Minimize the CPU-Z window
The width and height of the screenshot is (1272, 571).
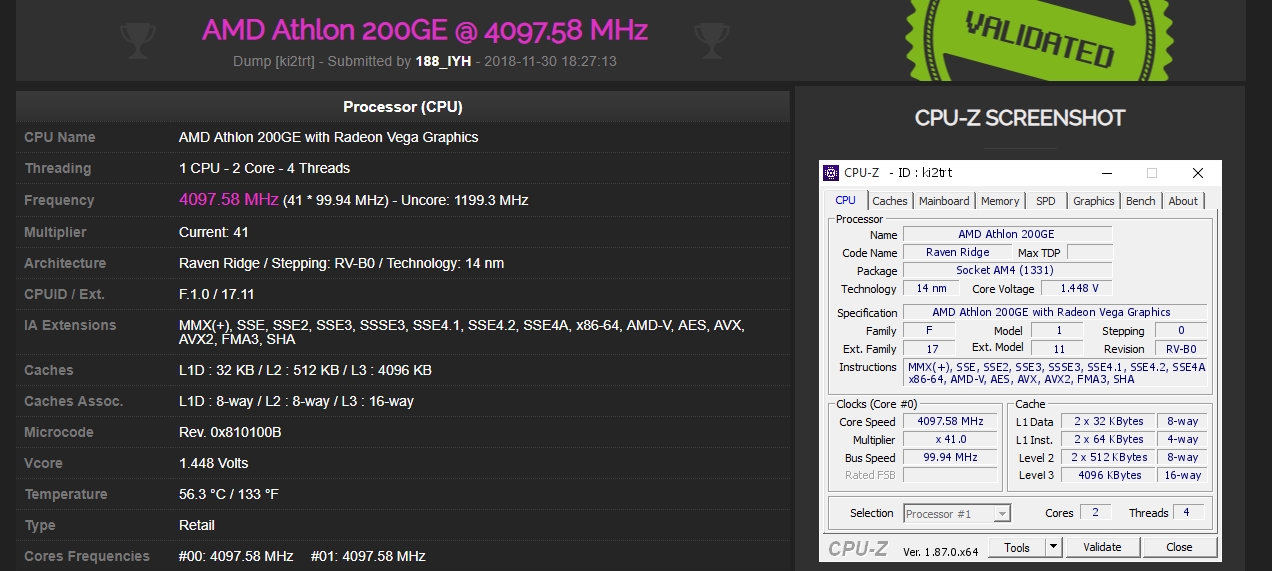coord(1106,173)
